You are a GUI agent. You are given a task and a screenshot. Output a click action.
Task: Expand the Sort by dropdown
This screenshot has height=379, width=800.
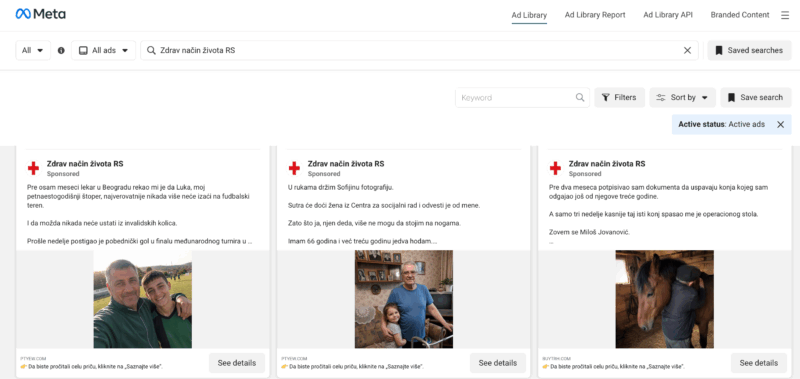[x=682, y=97]
